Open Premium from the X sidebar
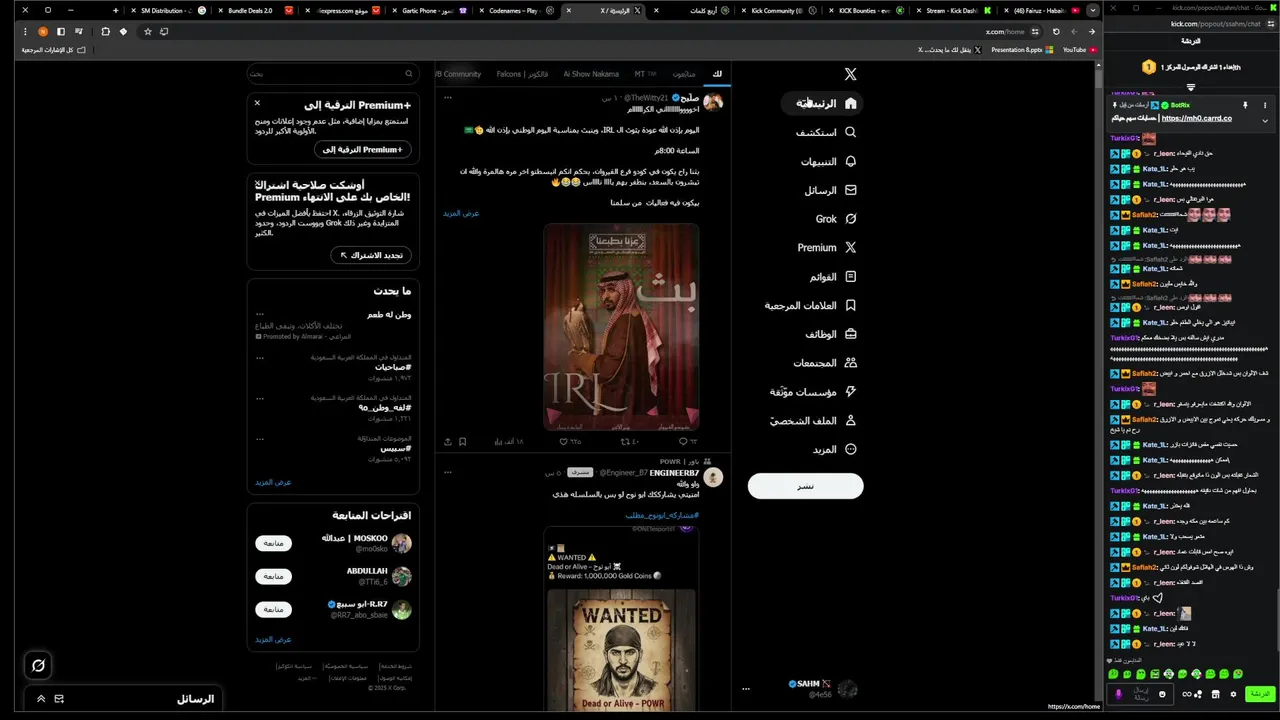The height and width of the screenshot is (720, 1280). tap(827, 247)
